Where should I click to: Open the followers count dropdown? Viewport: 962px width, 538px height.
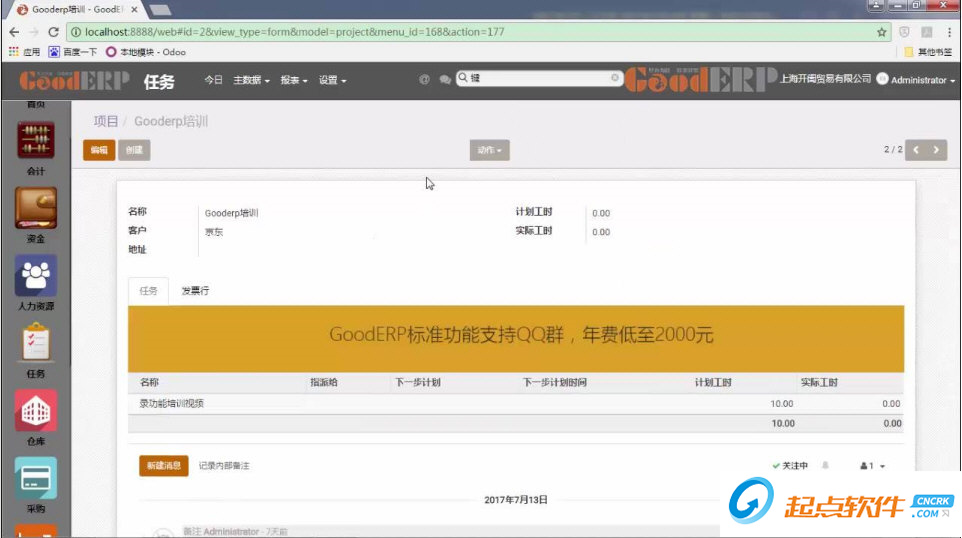click(x=872, y=466)
